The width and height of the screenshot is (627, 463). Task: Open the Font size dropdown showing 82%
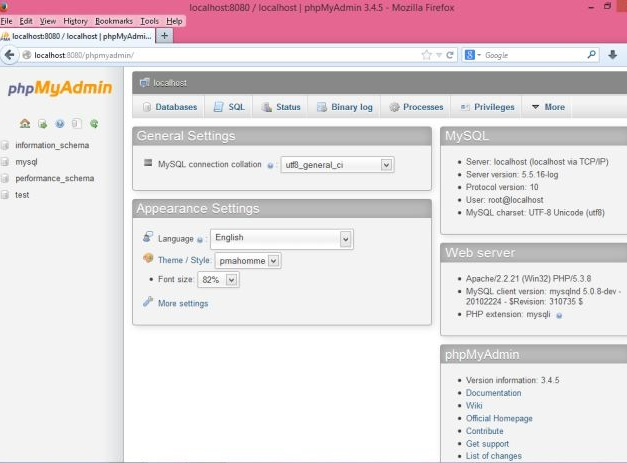(218, 279)
